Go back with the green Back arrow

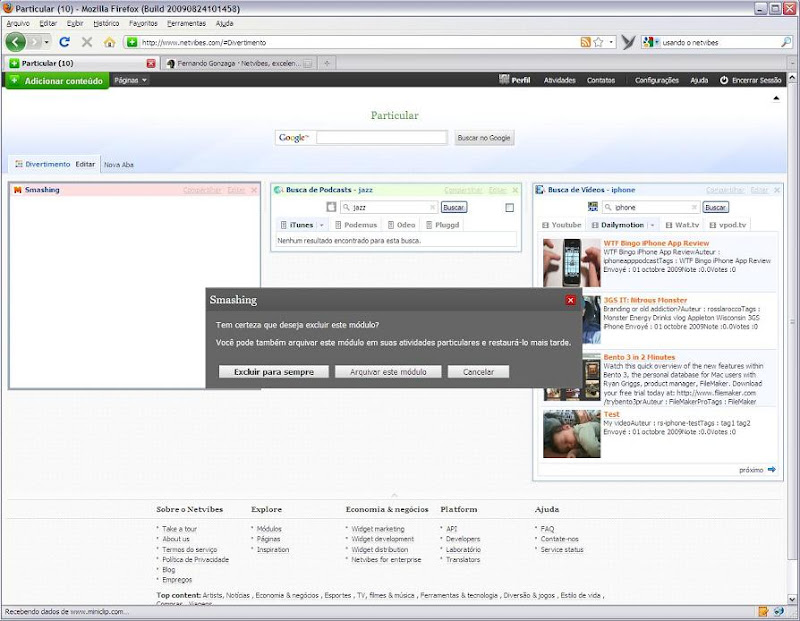pos(16,42)
